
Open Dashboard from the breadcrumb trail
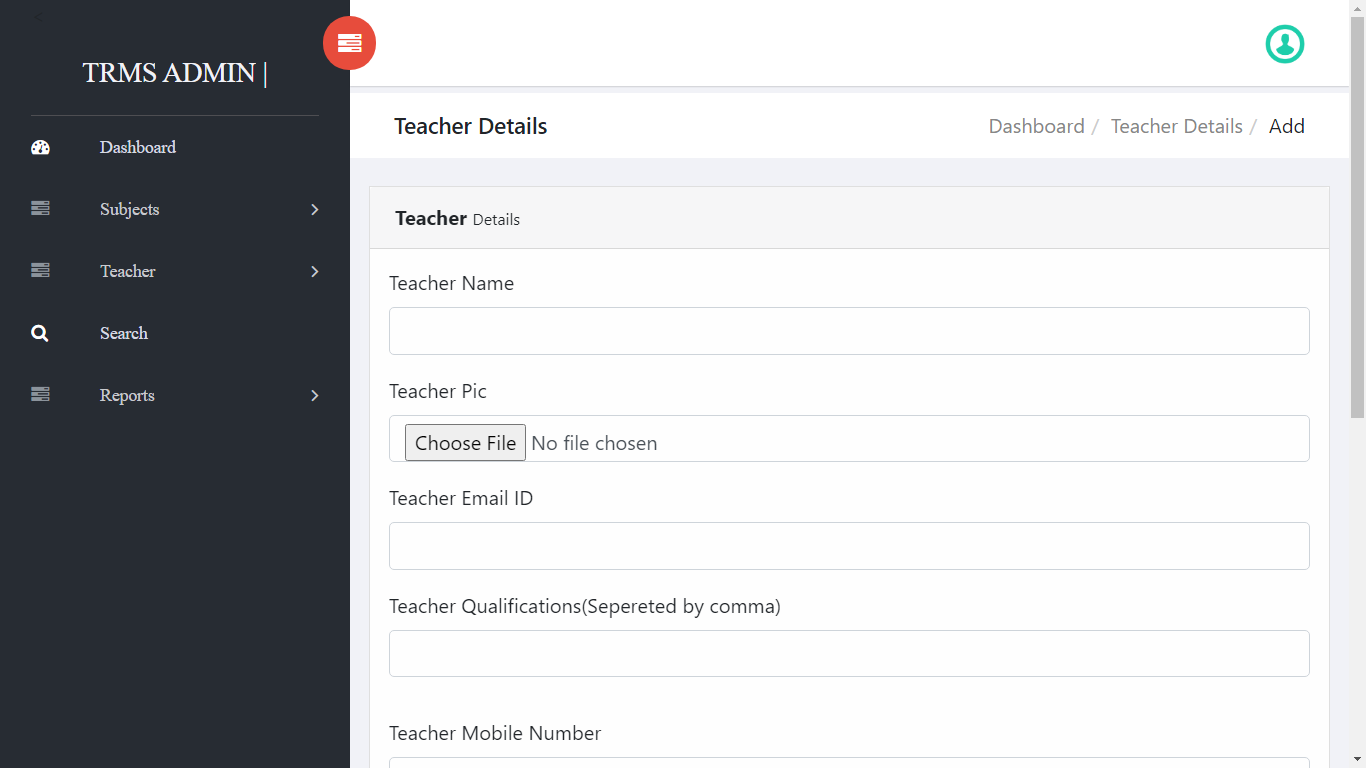[x=1036, y=126]
